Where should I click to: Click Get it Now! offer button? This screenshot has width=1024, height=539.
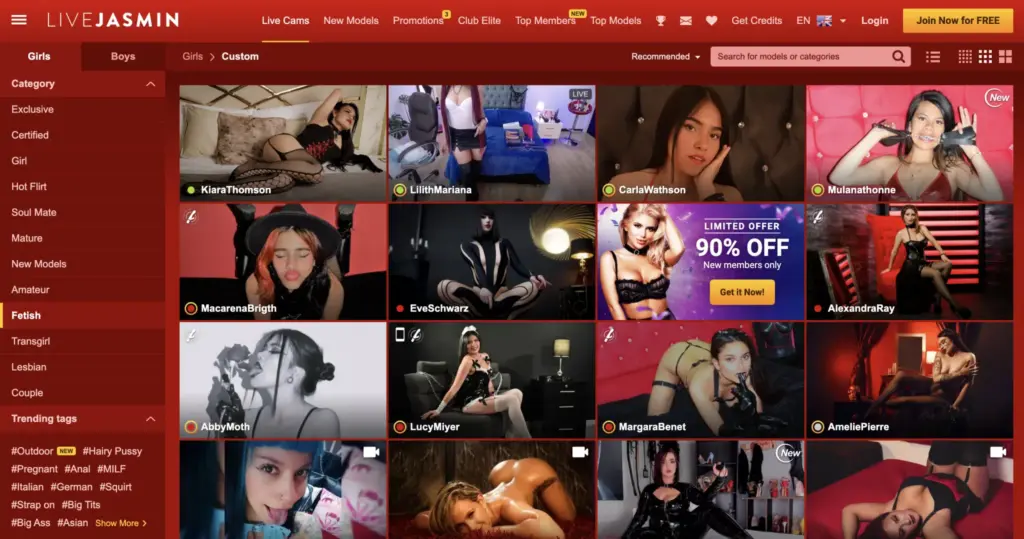pyautogui.click(x=742, y=292)
